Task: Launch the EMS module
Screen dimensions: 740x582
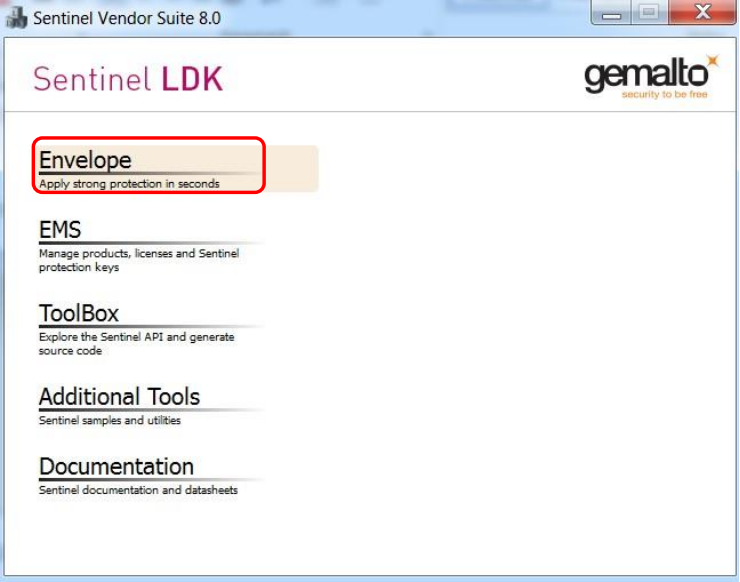Action: point(60,230)
